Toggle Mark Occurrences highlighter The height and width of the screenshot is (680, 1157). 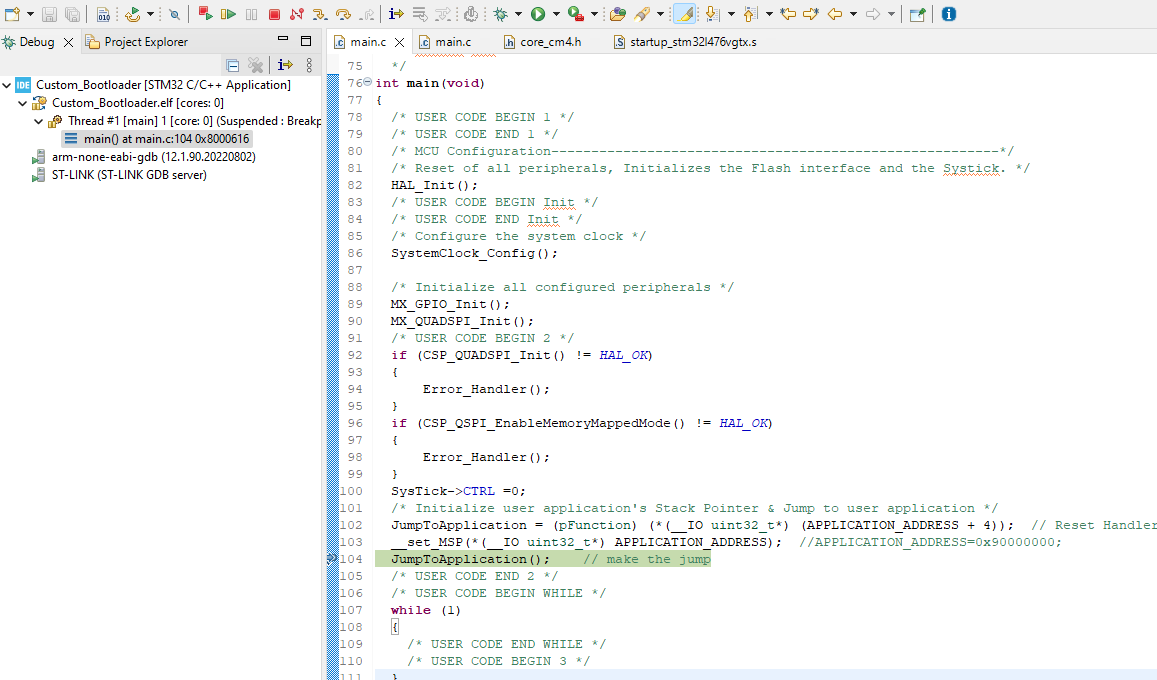682,14
